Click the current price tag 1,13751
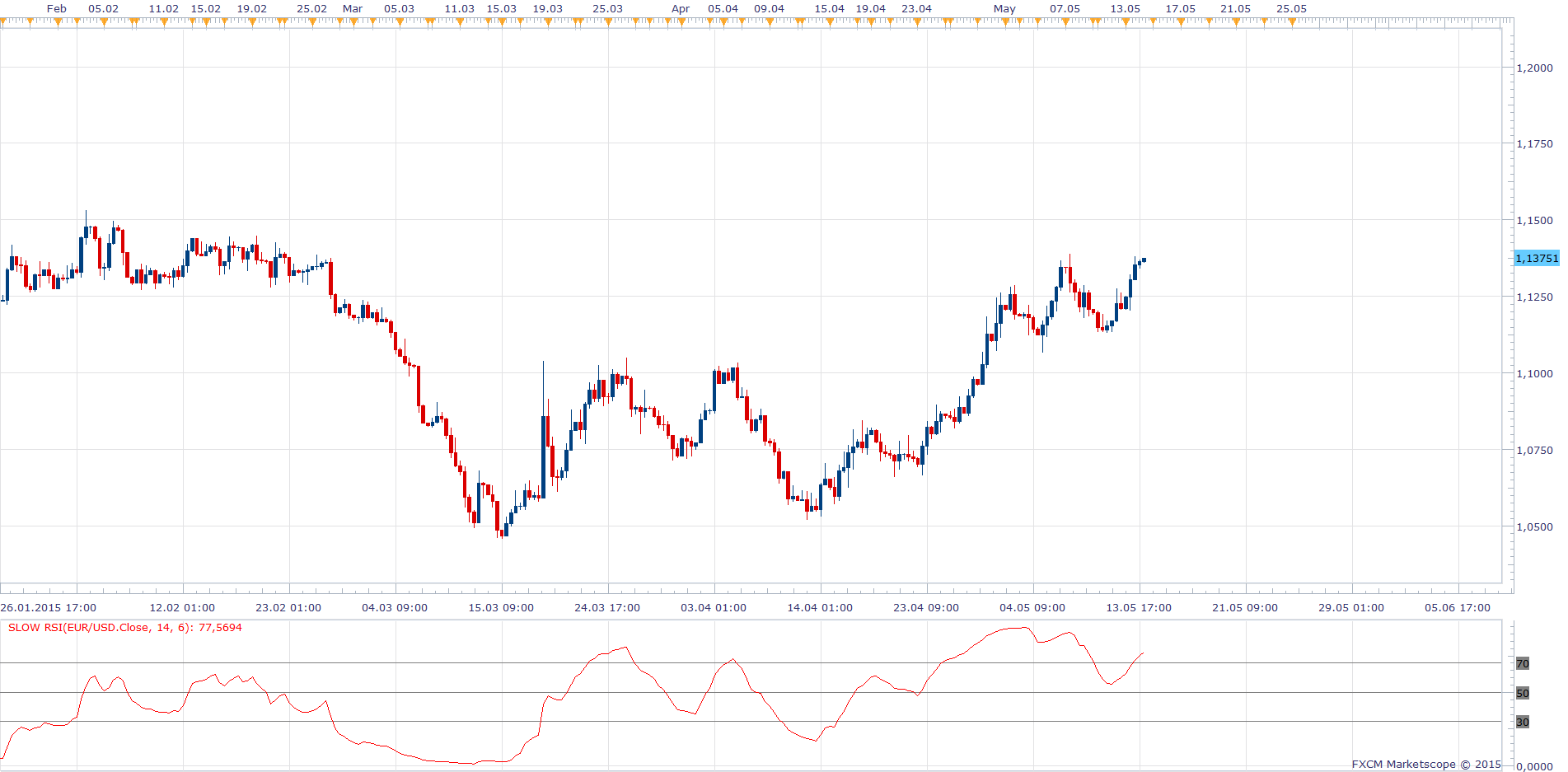This screenshot has height=772, width=1568. (x=1537, y=258)
